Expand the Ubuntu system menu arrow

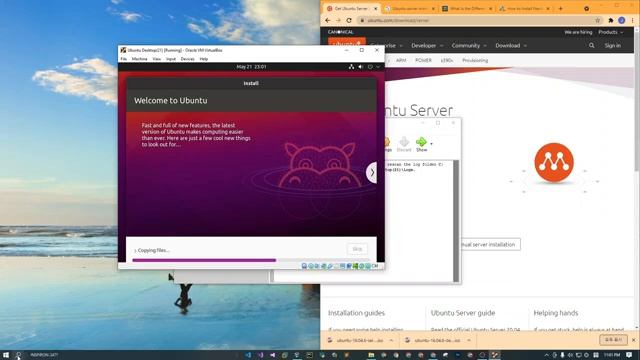click(x=378, y=67)
